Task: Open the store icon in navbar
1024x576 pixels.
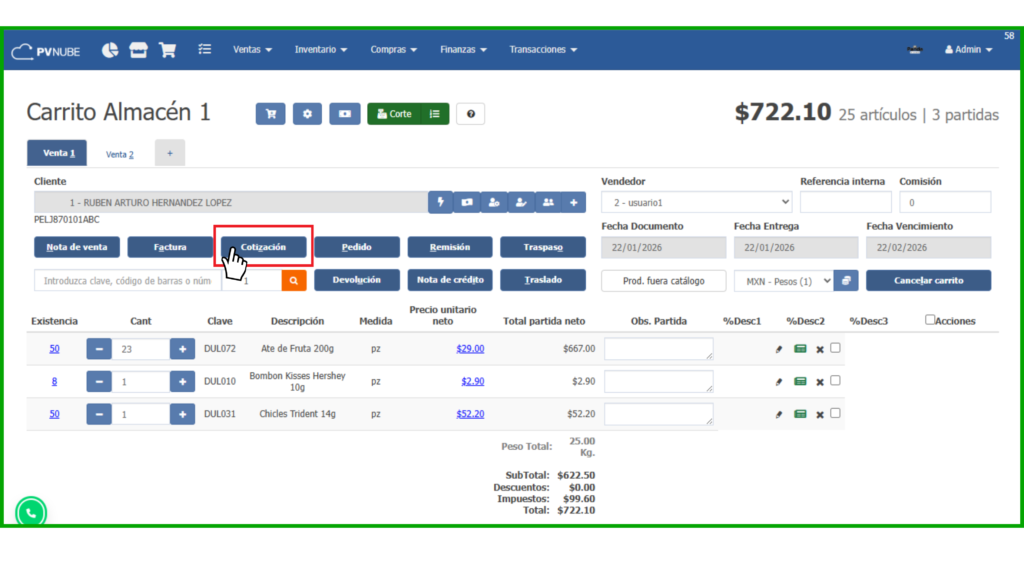Action: [x=139, y=49]
